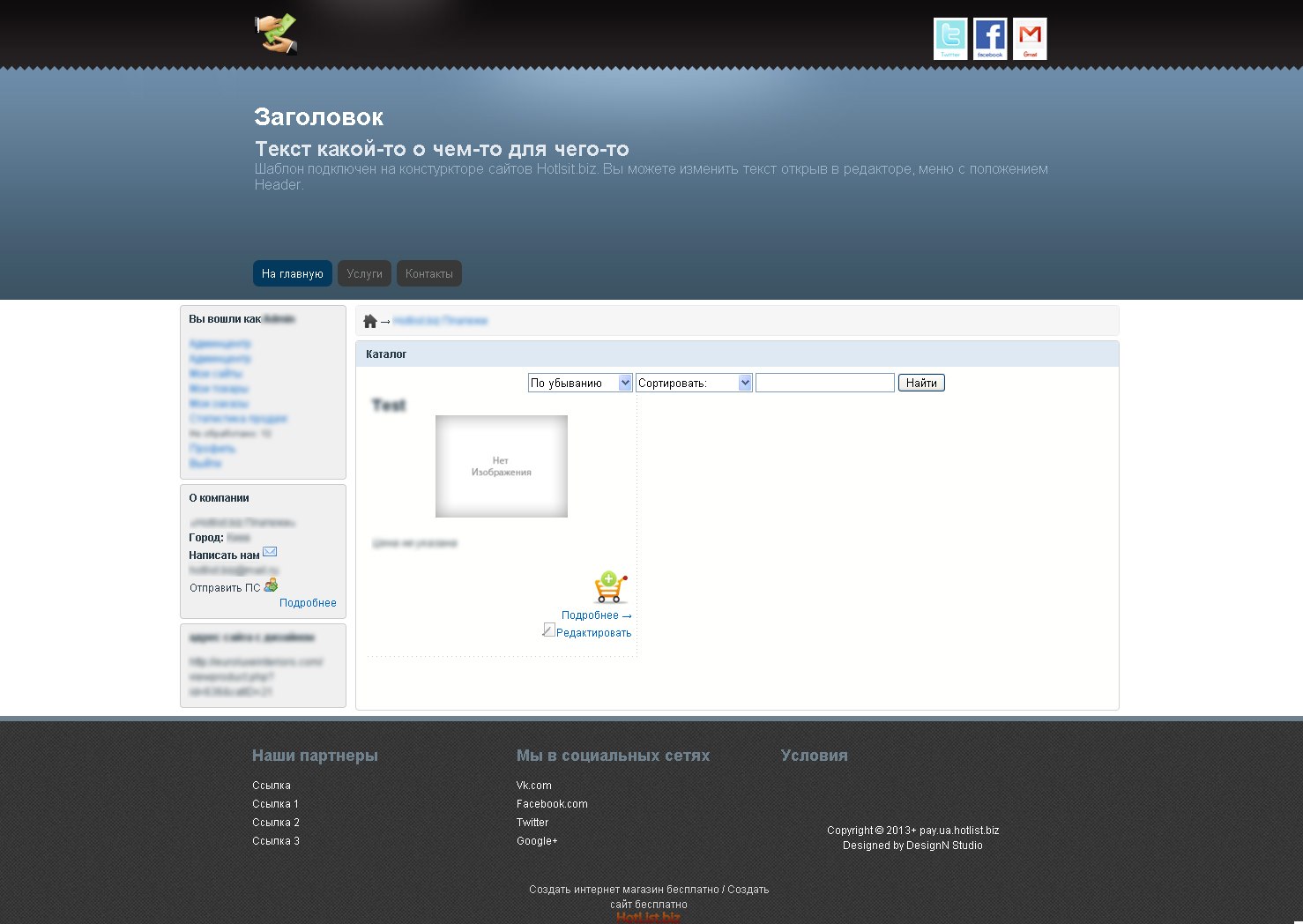This screenshot has height=924, width=1303.
Task: Open the Услуги menu item
Action: tap(365, 273)
